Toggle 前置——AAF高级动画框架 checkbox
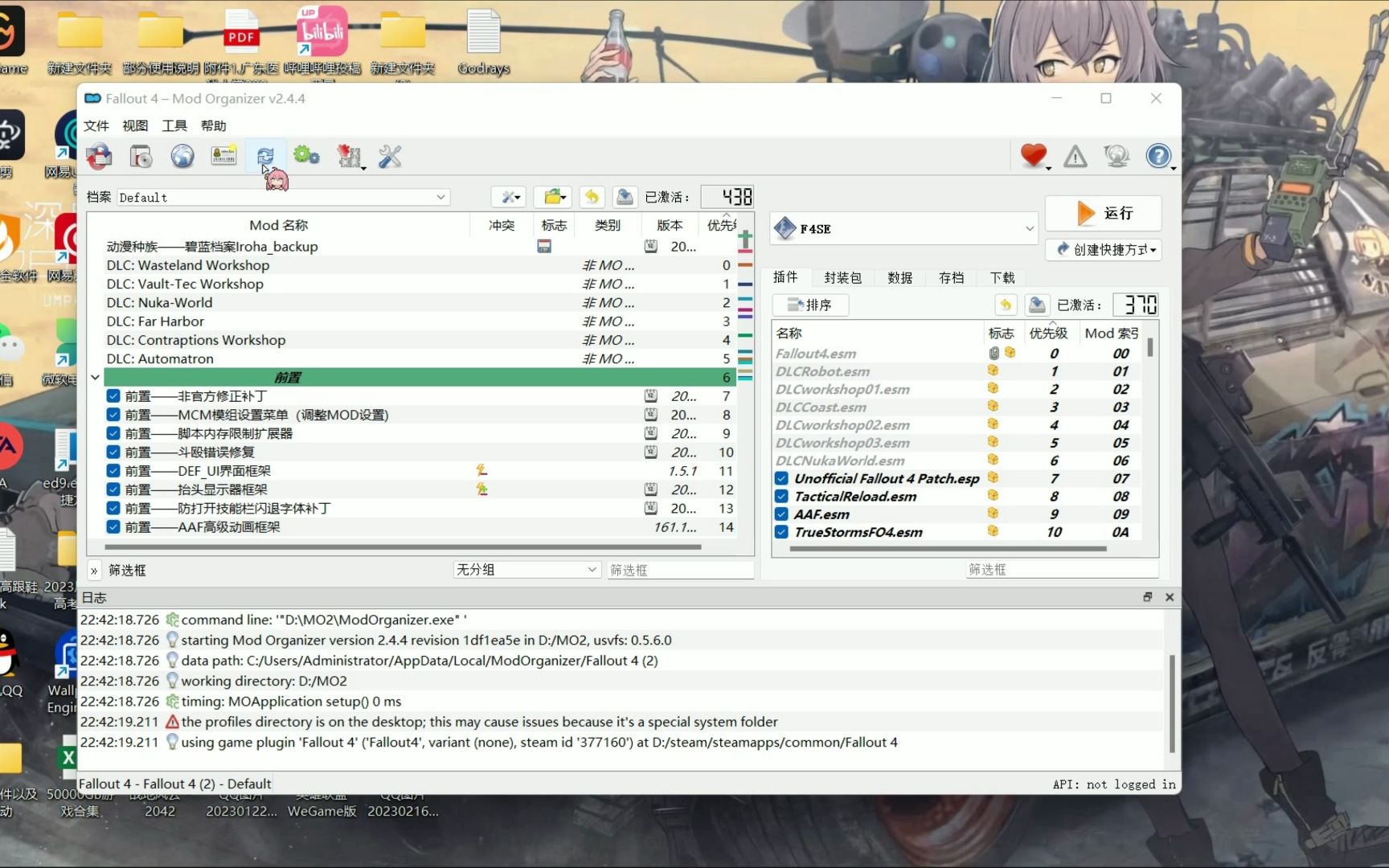 [x=113, y=526]
